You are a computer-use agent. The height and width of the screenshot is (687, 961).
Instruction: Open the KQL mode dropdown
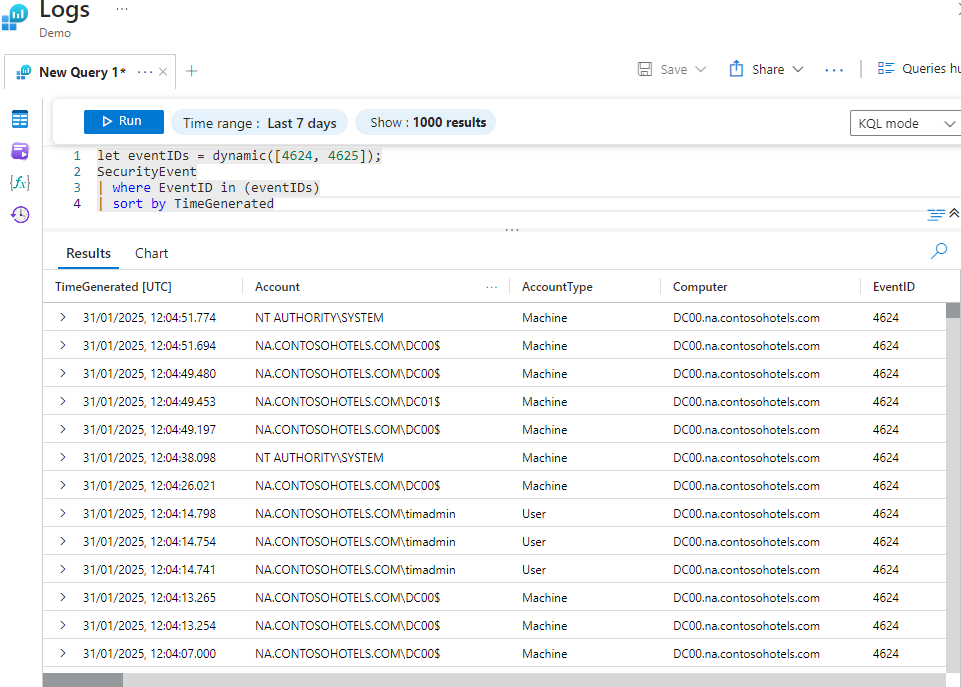click(905, 123)
